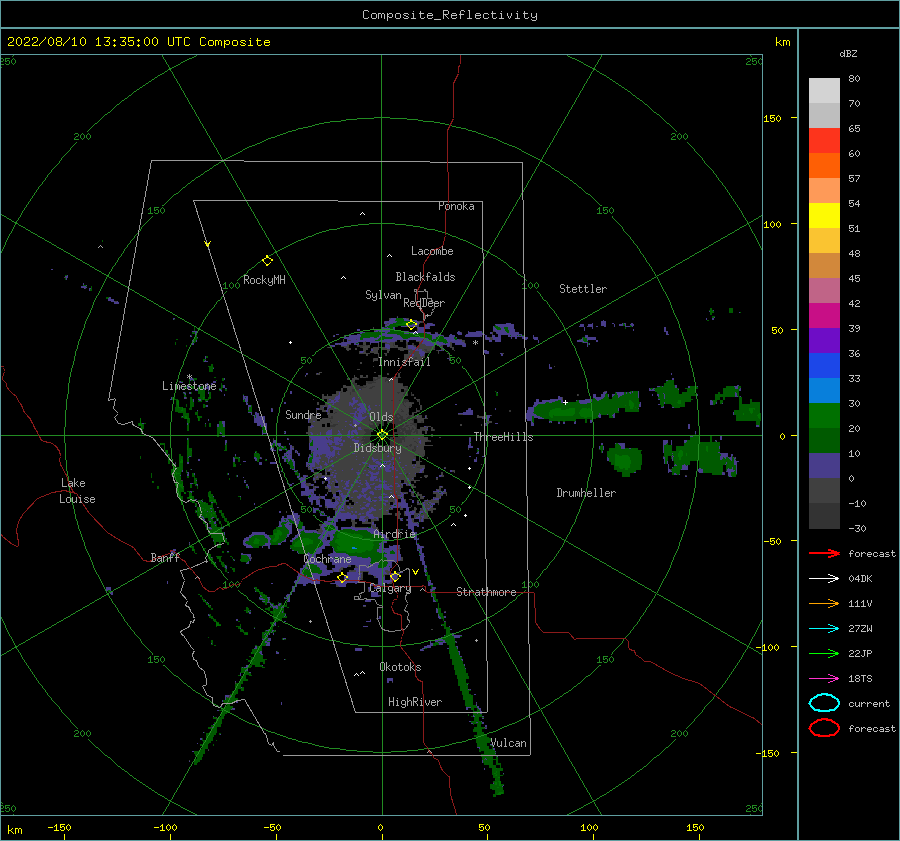Screen dimensions: 900x841
Task: Click the yellow diamond marker at RockyMH
Action: pos(267,261)
